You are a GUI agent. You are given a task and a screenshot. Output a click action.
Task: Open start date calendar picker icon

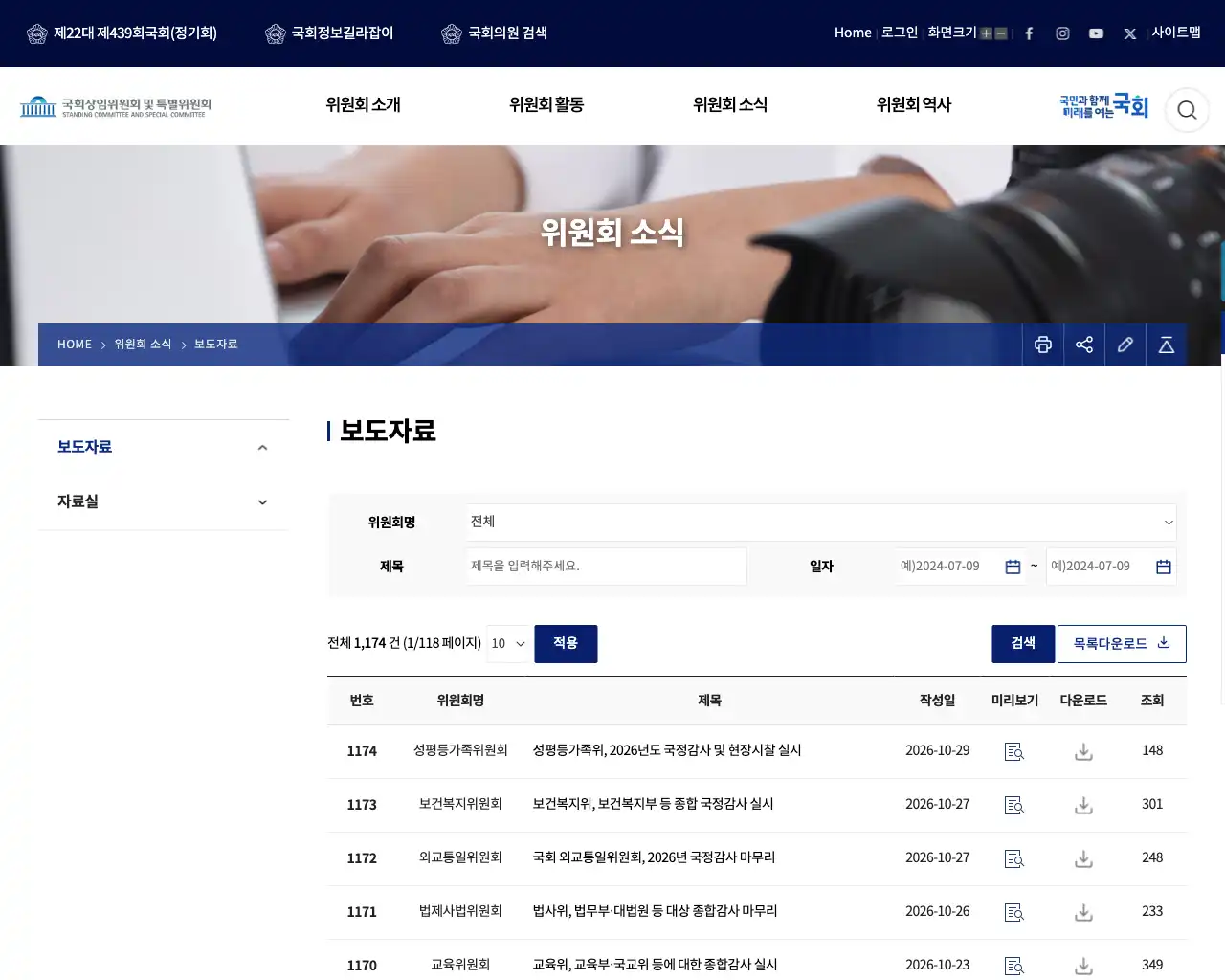(1013, 567)
